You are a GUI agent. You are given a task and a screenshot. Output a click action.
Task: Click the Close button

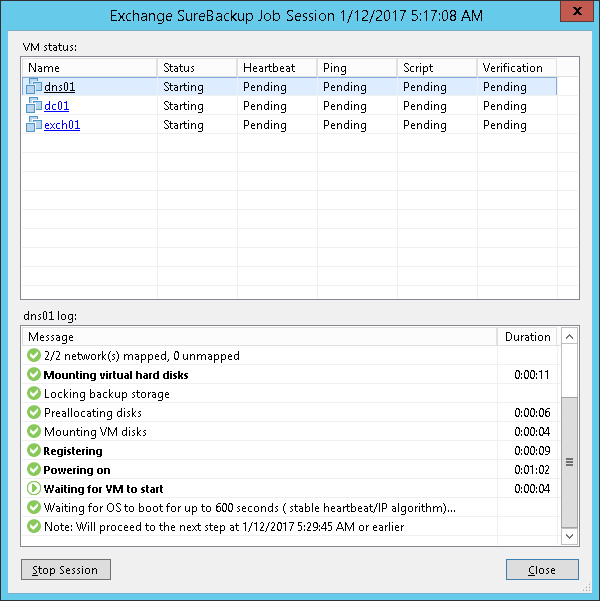(x=542, y=570)
